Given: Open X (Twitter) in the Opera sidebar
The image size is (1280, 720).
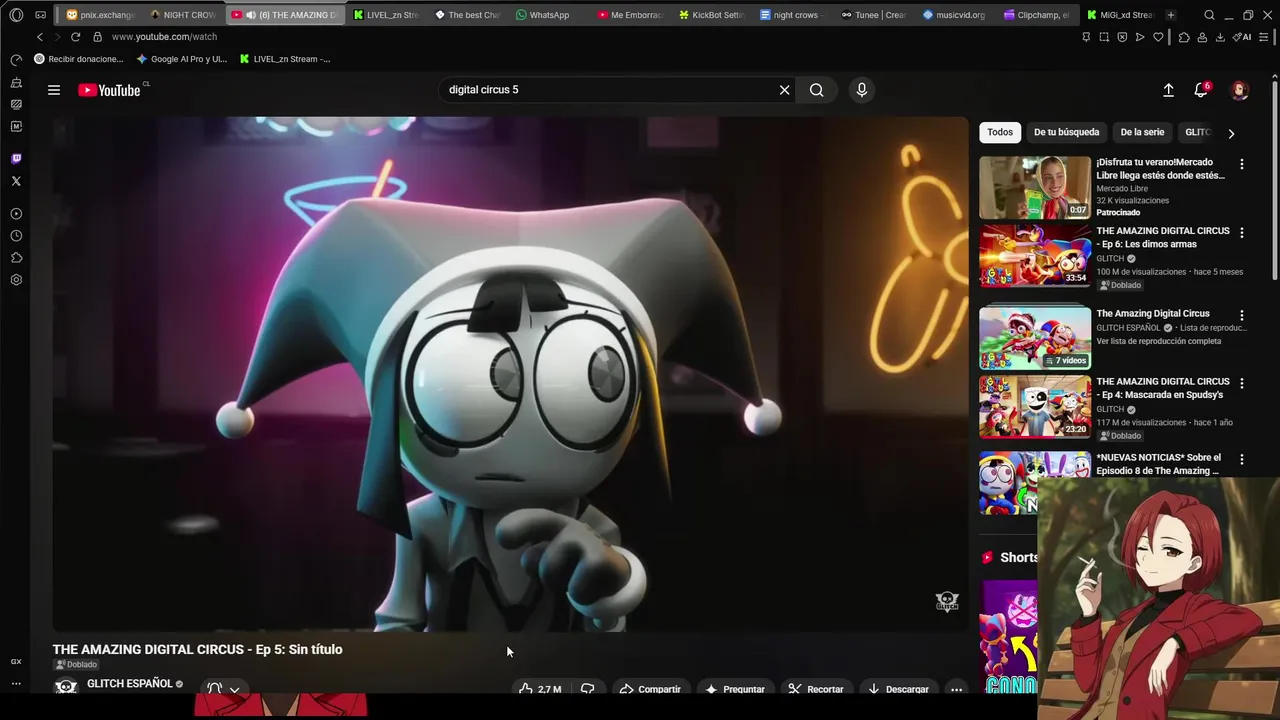Looking at the screenshot, I should click(16, 181).
